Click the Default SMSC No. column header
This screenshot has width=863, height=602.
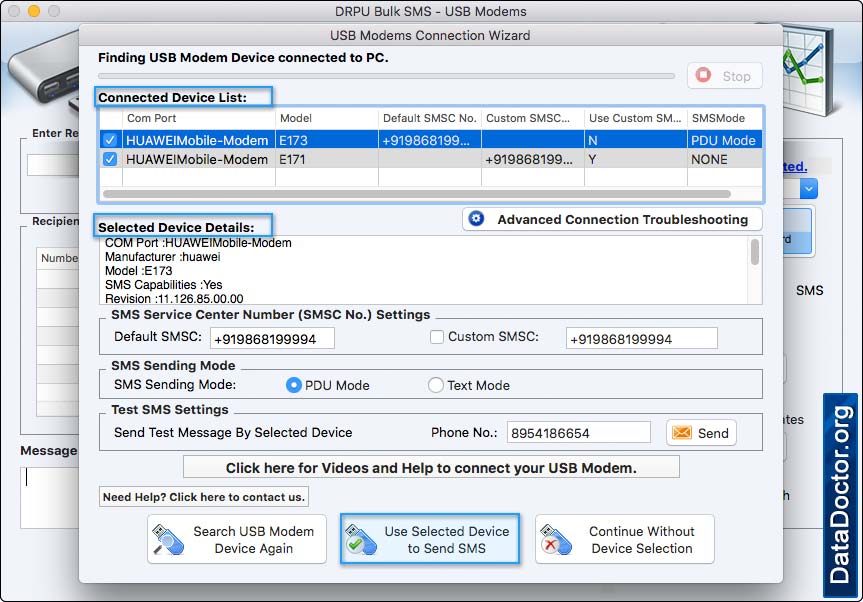click(x=430, y=118)
